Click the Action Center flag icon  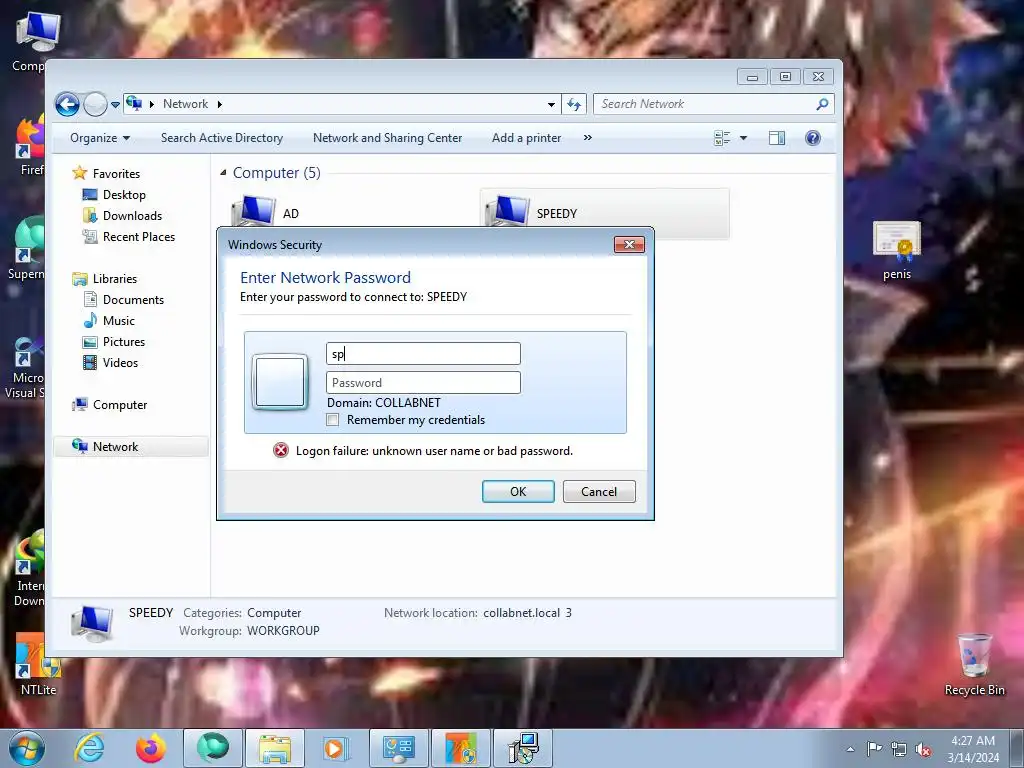[x=874, y=749]
